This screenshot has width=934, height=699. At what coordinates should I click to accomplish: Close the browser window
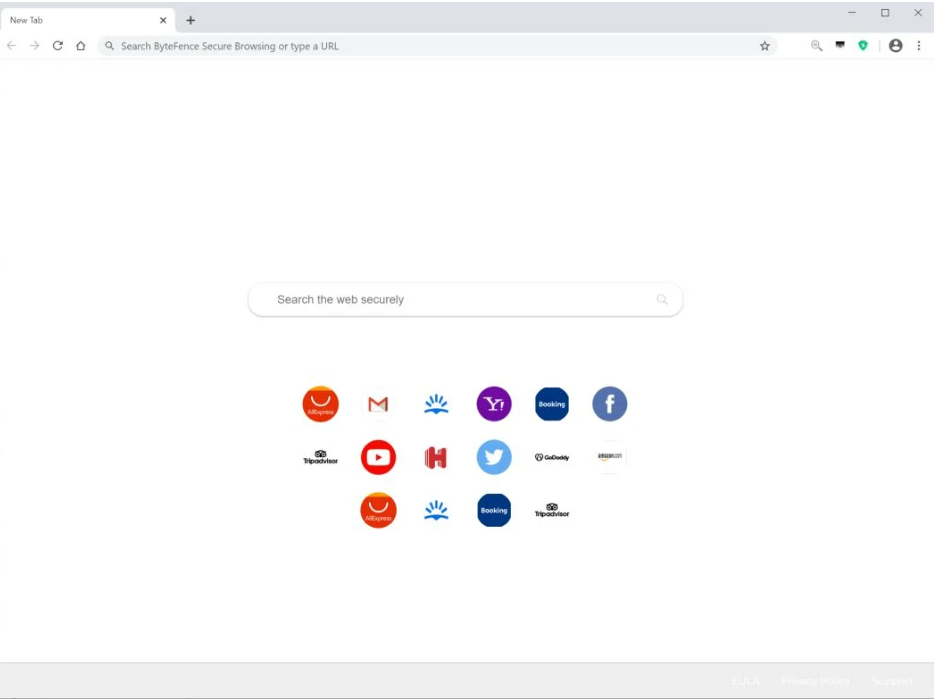918,13
